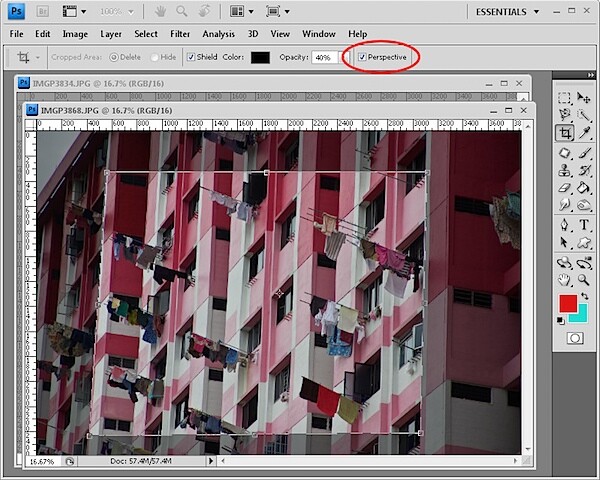Toggle the Perspective checkbox
Image resolution: width=600 pixels, height=480 pixels.
tap(362, 57)
